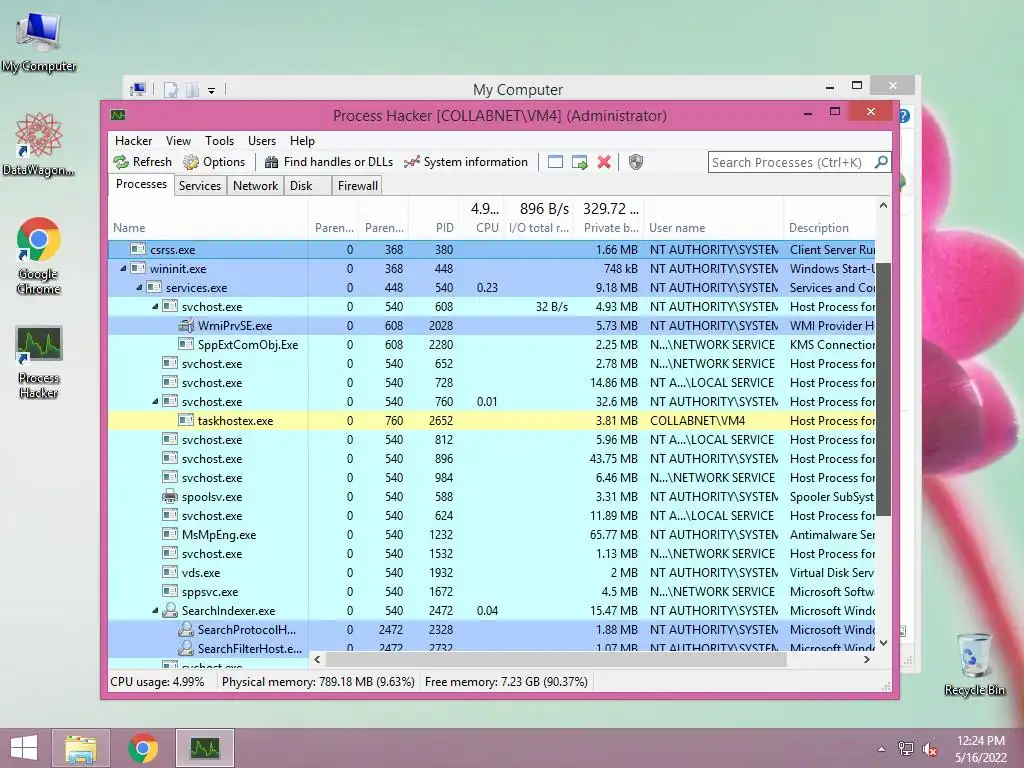The image size is (1024, 768).
Task: Click the SearchIndexer.exe icon
Action: pyautogui.click(x=170, y=611)
